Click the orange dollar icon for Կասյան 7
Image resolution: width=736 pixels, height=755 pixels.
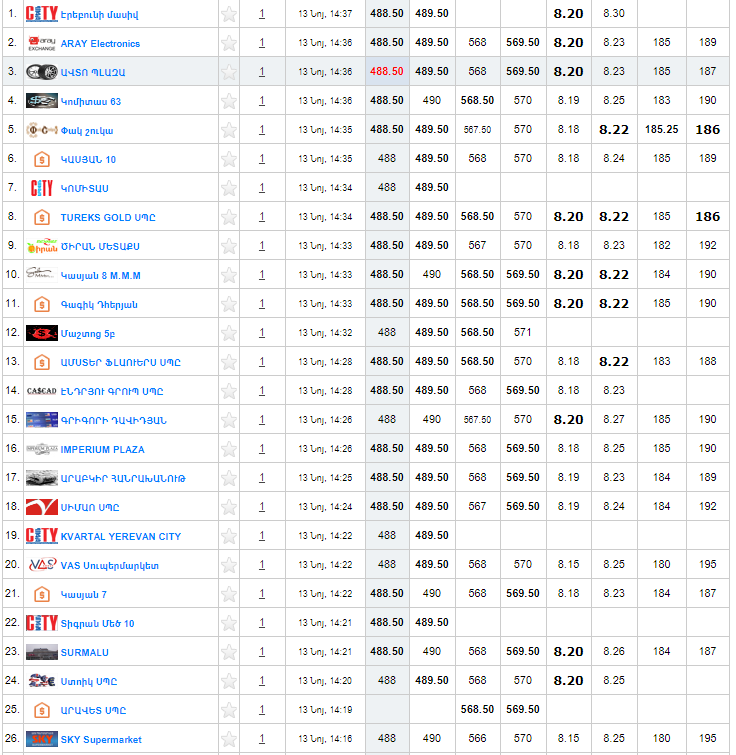(42, 594)
